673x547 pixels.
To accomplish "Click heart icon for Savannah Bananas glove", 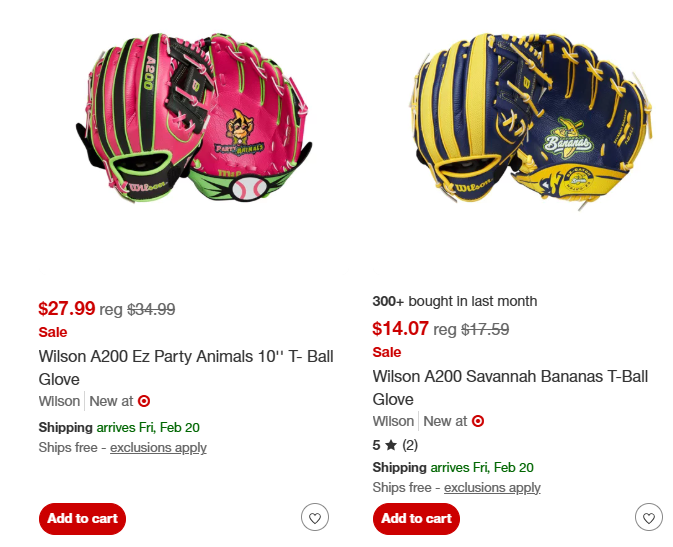I will 649,518.
